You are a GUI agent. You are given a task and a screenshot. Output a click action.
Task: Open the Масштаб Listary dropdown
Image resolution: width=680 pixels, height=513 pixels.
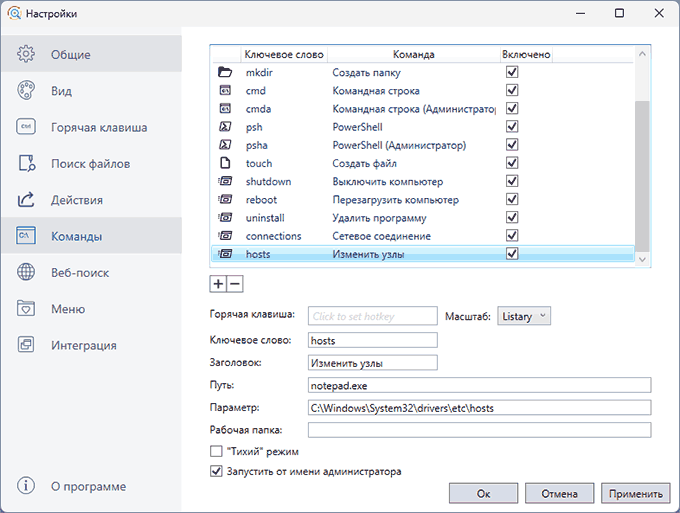pos(524,316)
